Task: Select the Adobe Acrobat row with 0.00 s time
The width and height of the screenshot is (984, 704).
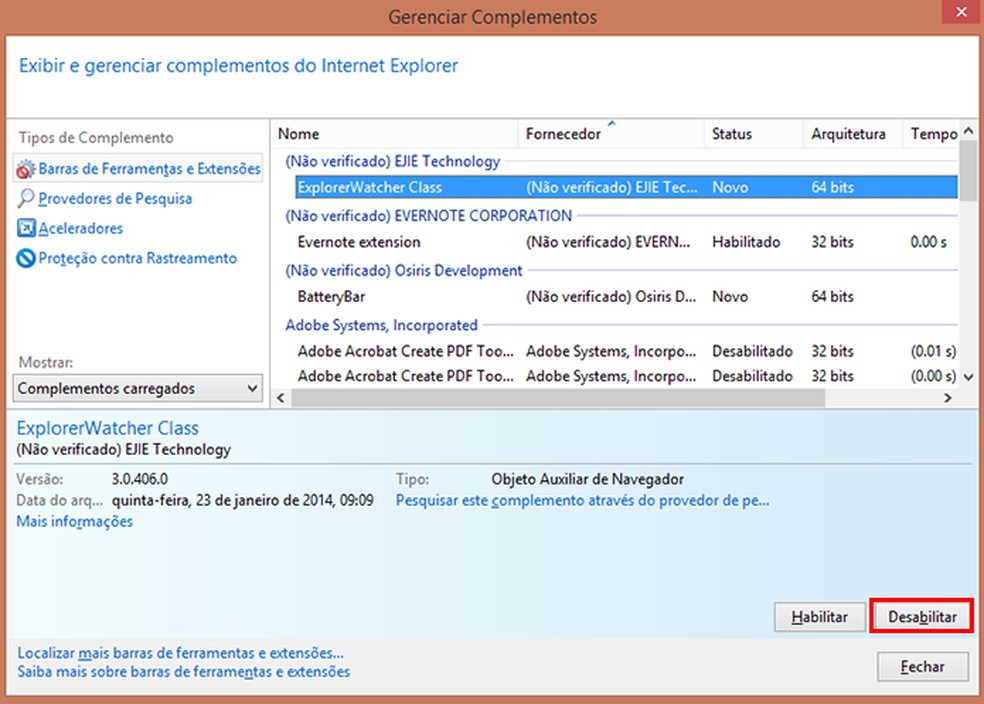Action: pos(626,376)
